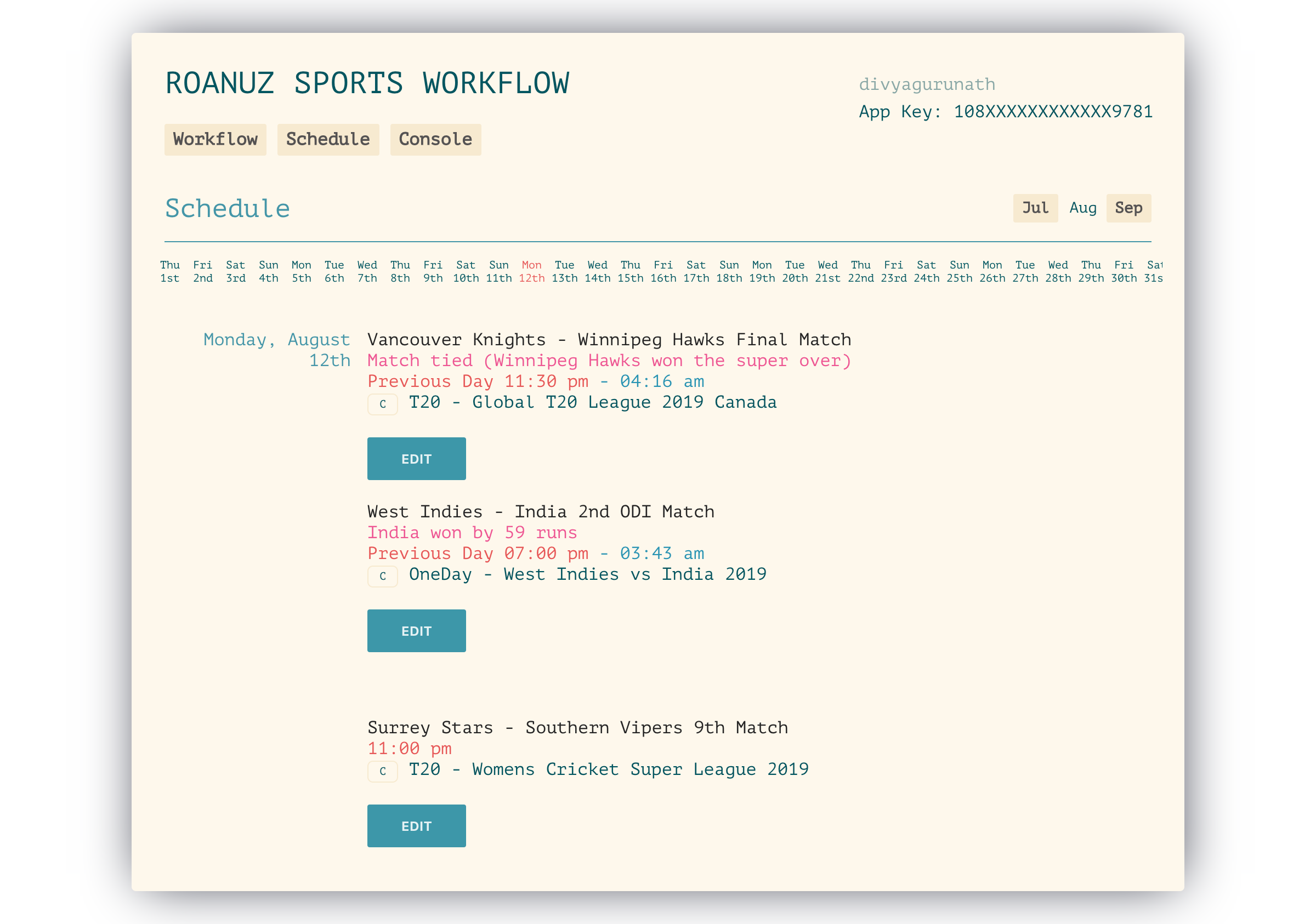The height and width of the screenshot is (924, 1316).
Task: Click the Monday, August 12th date label
Action: point(277,350)
